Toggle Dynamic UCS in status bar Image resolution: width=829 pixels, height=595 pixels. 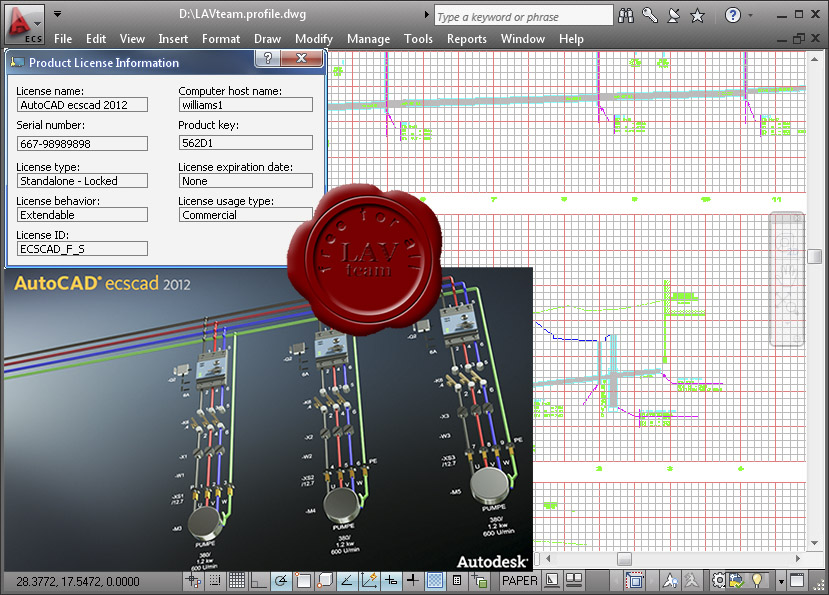click(x=369, y=581)
